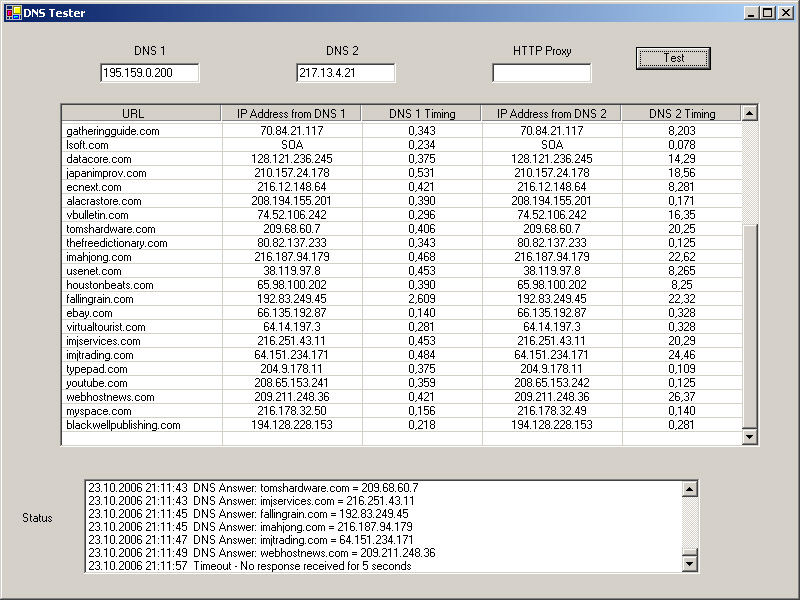Select the typepad.com row

pos(402,369)
